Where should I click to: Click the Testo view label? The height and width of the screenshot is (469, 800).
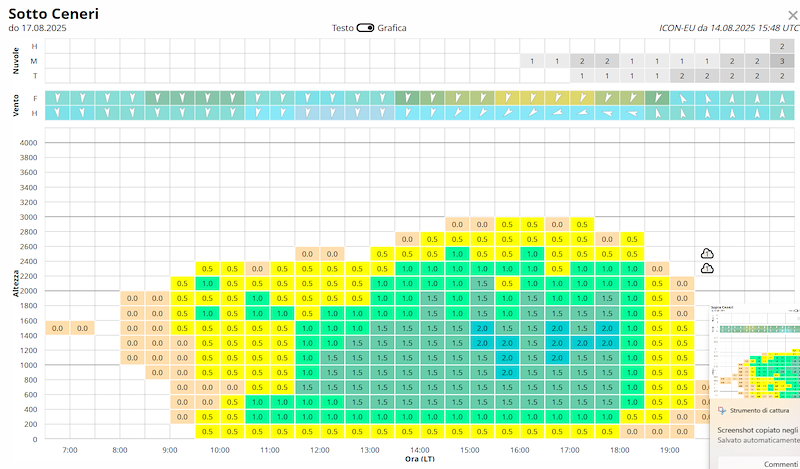tap(343, 28)
